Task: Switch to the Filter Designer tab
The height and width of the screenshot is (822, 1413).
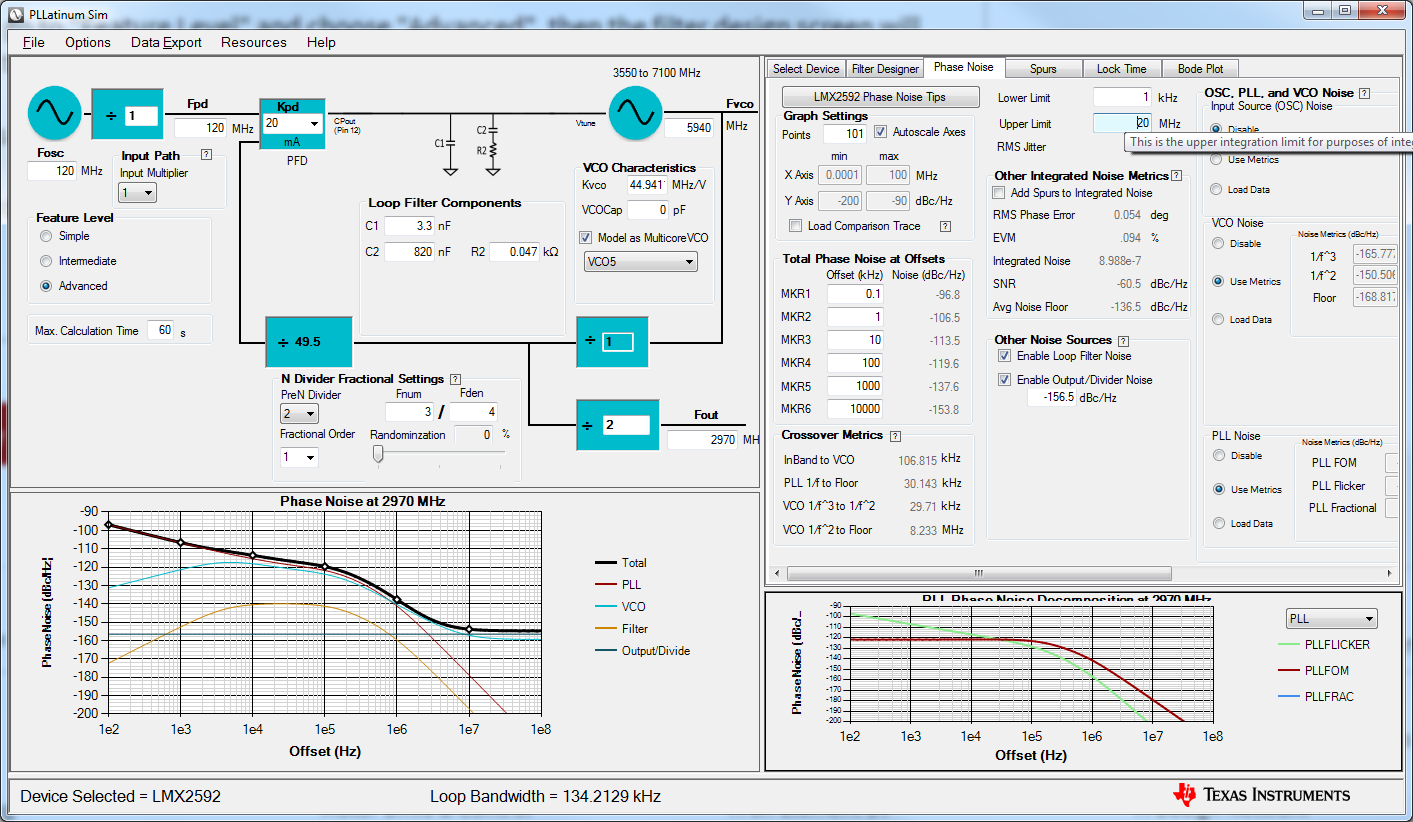Action: 885,69
